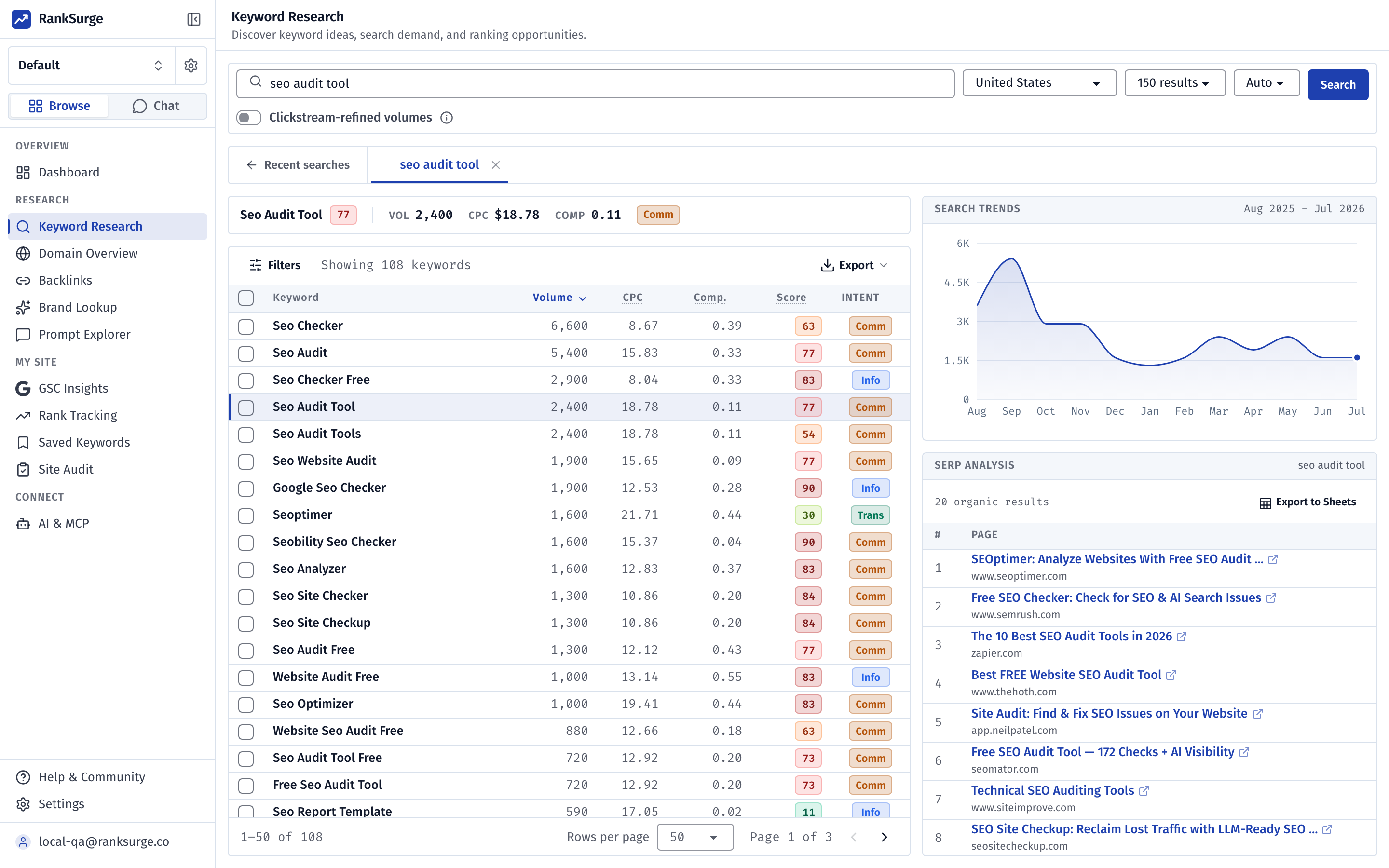The image size is (1389, 868).
Task: Open Rows per page 50 dropdown
Action: (x=695, y=837)
